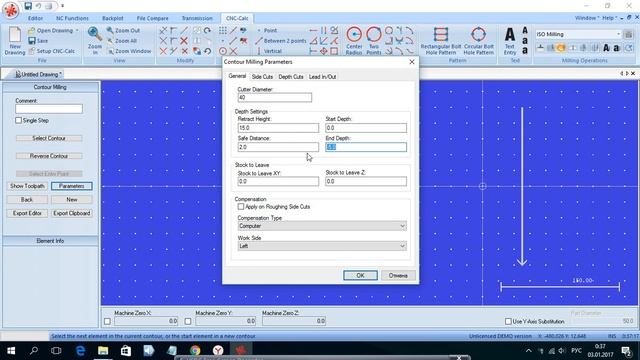Click the Comment text field
The image size is (640, 360).
pyautogui.click(x=49, y=109)
